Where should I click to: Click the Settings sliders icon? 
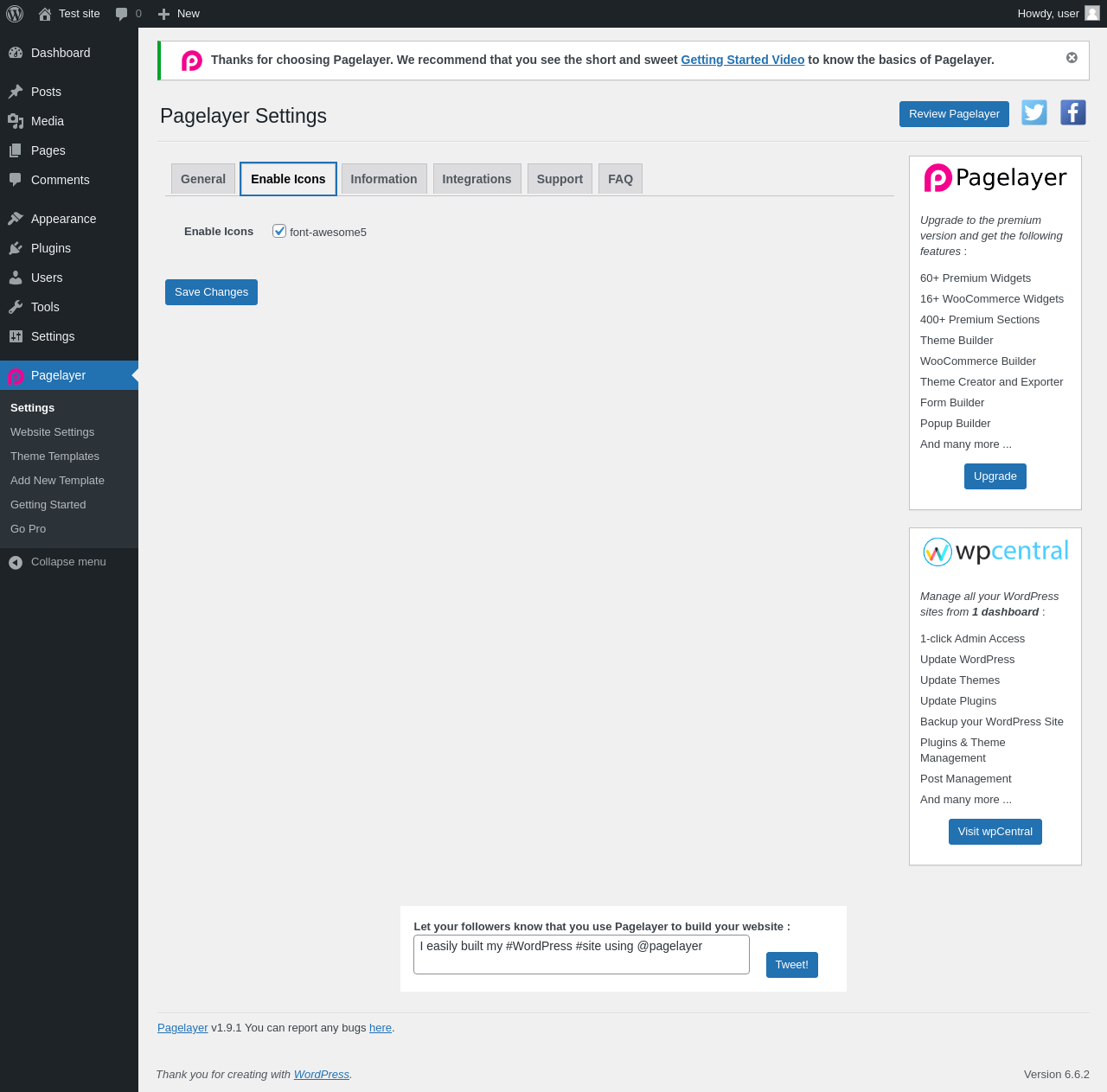16,336
